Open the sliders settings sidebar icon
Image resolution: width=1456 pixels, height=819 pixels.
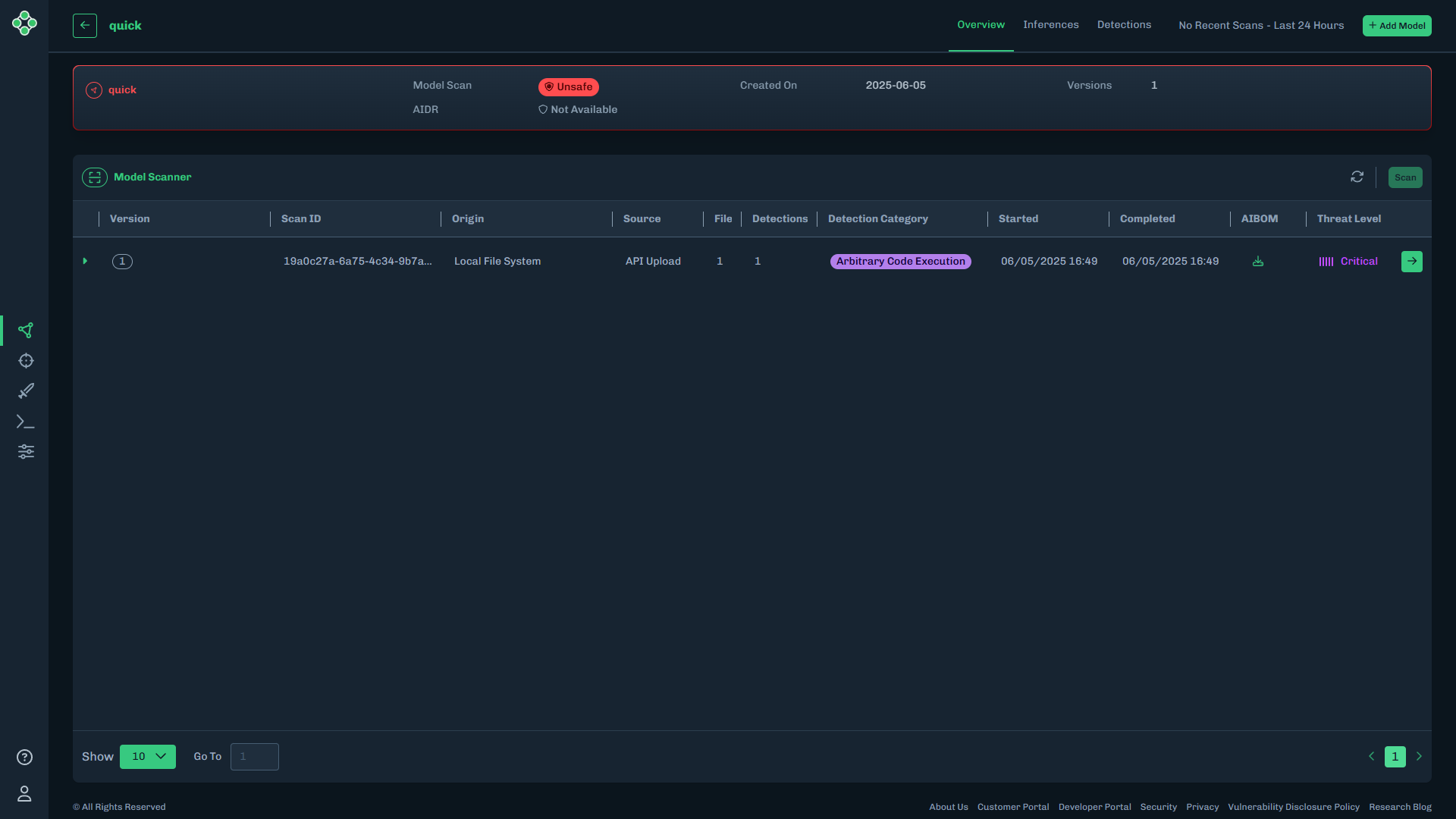pyautogui.click(x=26, y=452)
